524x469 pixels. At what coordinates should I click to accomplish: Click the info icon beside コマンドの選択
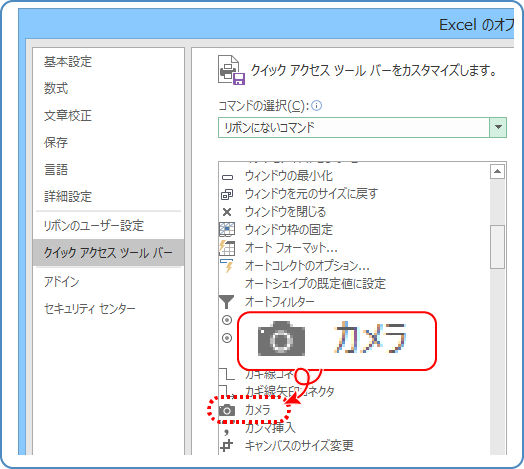tap(316, 106)
